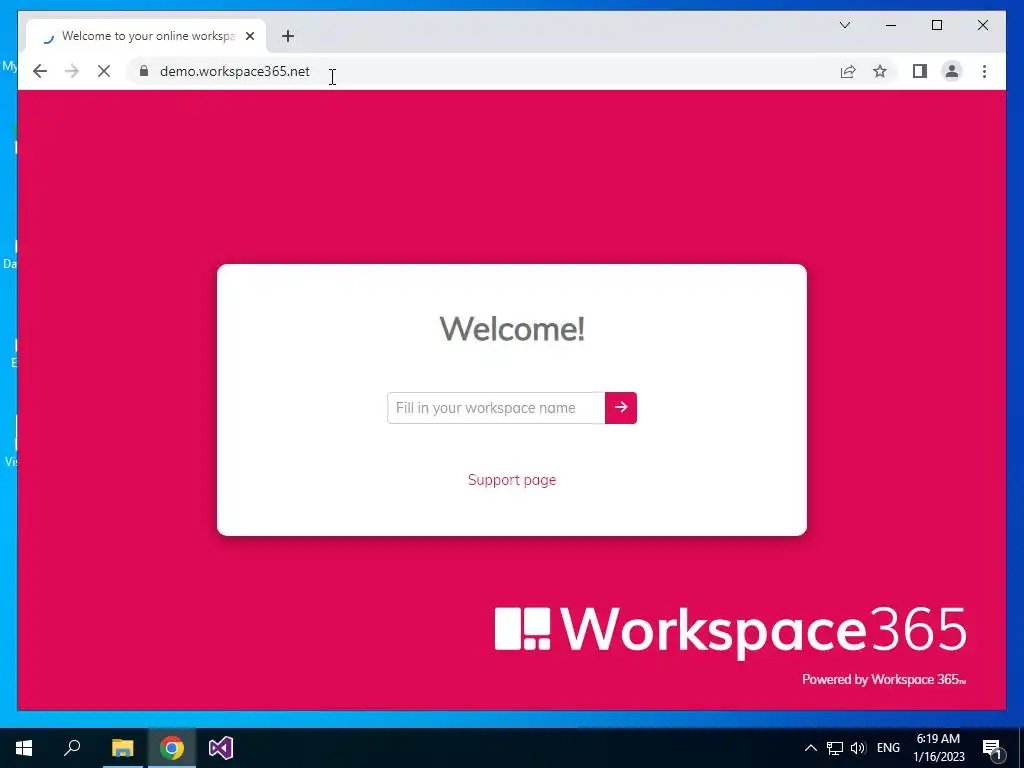Stop page loading with the X button

click(x=104, y=71)
